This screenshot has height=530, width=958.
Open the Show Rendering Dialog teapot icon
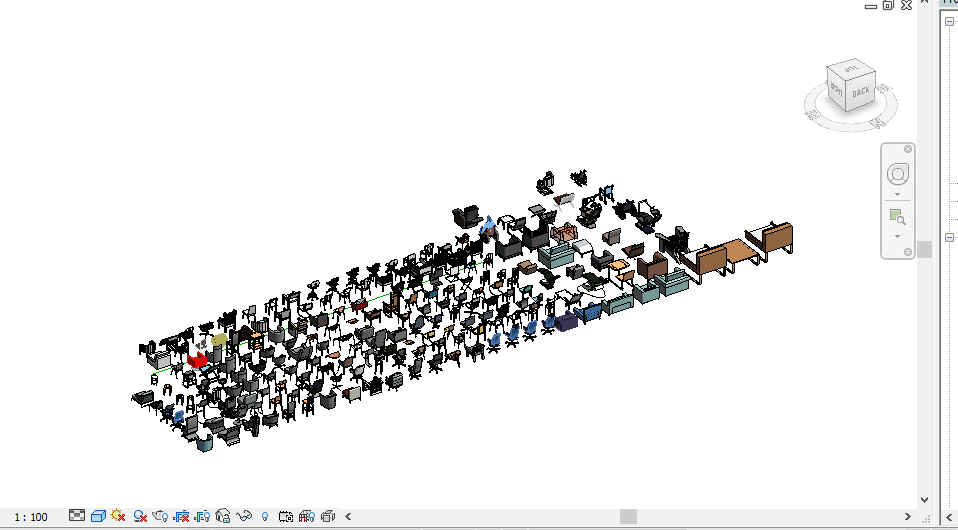click(161, 516)
